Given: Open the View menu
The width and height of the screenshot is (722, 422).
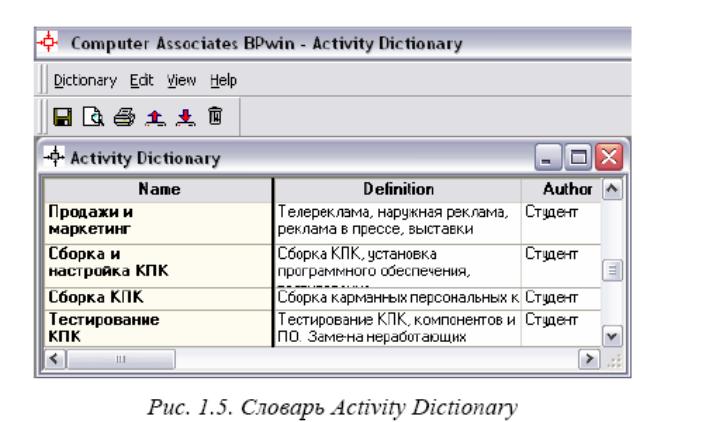Looking at the screenshot, I should [181, 80].
